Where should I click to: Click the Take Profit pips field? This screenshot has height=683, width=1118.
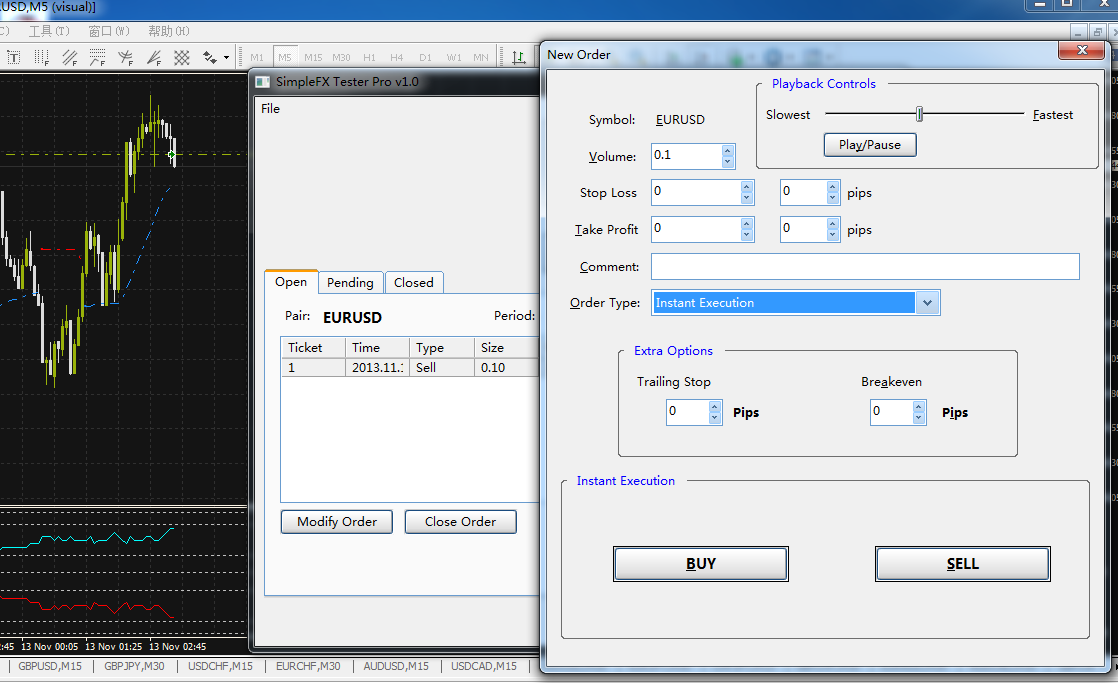pos(804,229)
